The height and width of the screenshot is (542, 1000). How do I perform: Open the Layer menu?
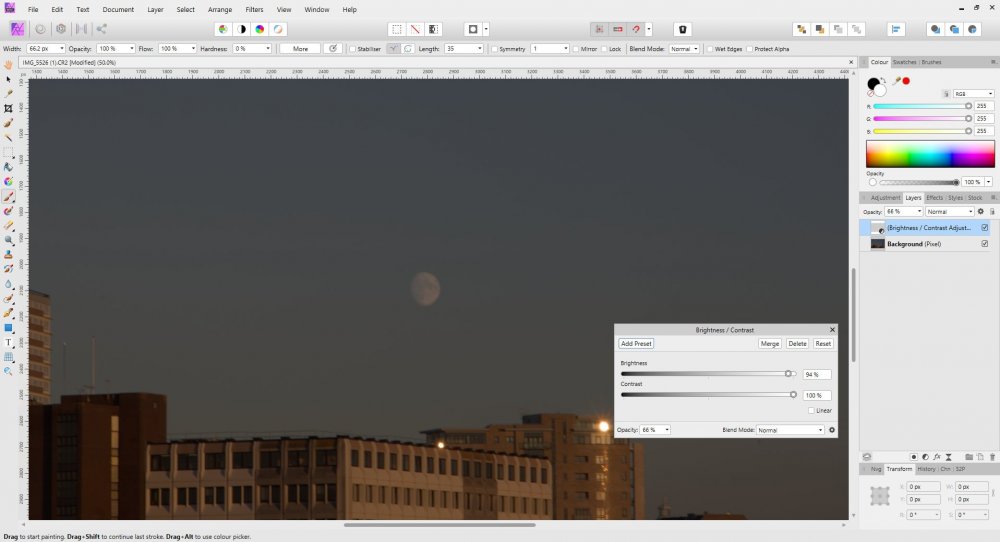155,10
